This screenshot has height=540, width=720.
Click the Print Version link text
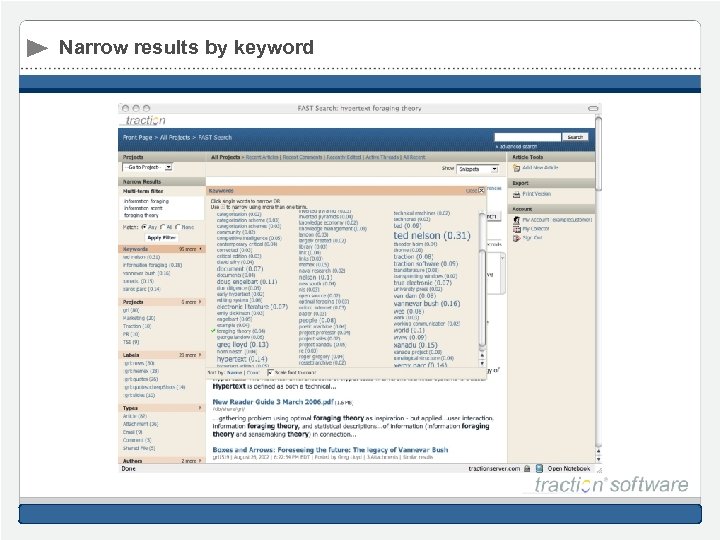(536, 194)
